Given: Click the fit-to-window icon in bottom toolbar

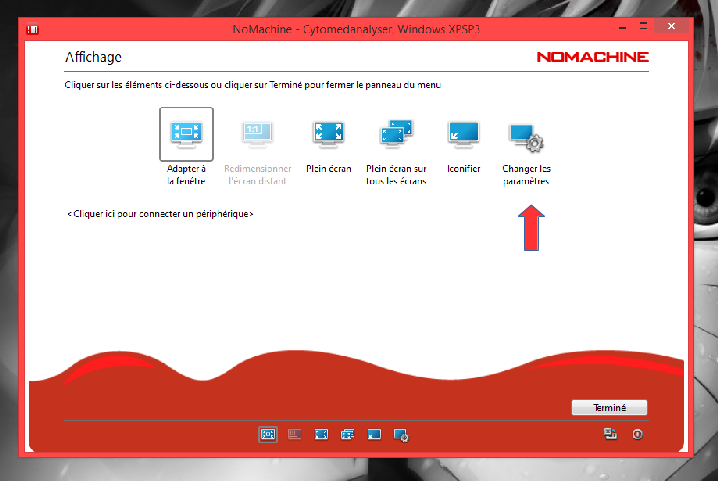Looking at the screenshot, I should pos(268,434).
